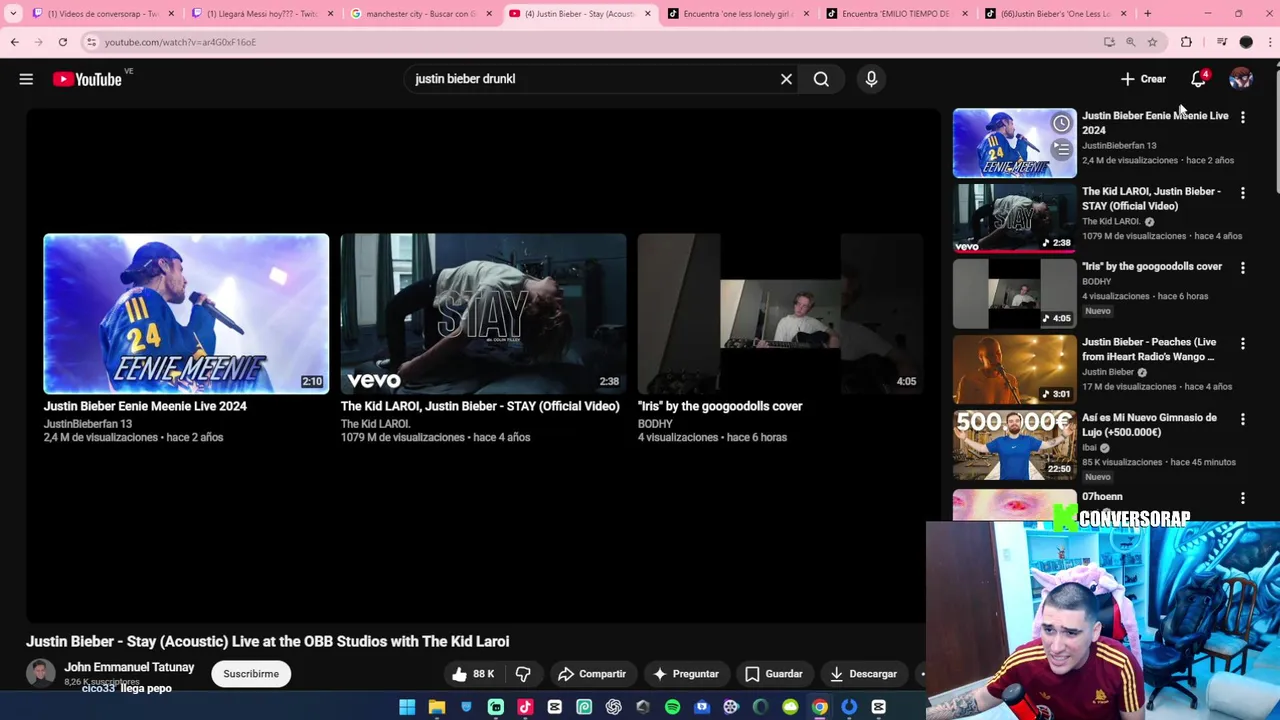
Task: Open options for Iris googoodolls cover sidebar item
Action: pos(1242,268)
